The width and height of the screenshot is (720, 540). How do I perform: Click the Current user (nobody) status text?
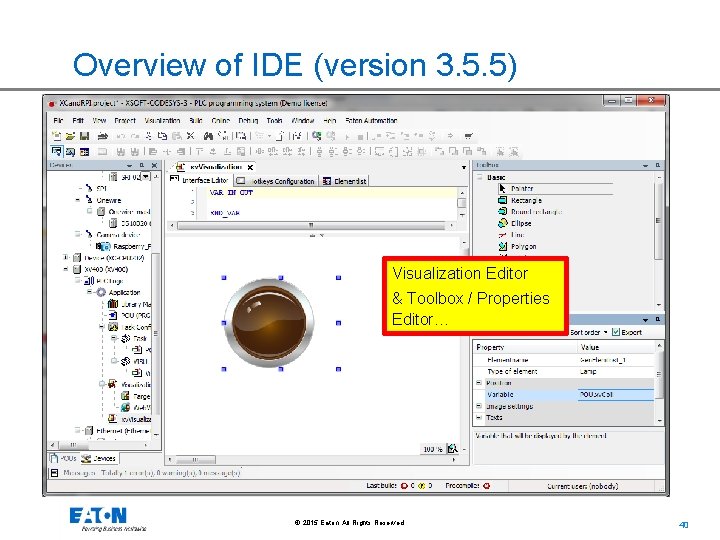coord(582,486)
